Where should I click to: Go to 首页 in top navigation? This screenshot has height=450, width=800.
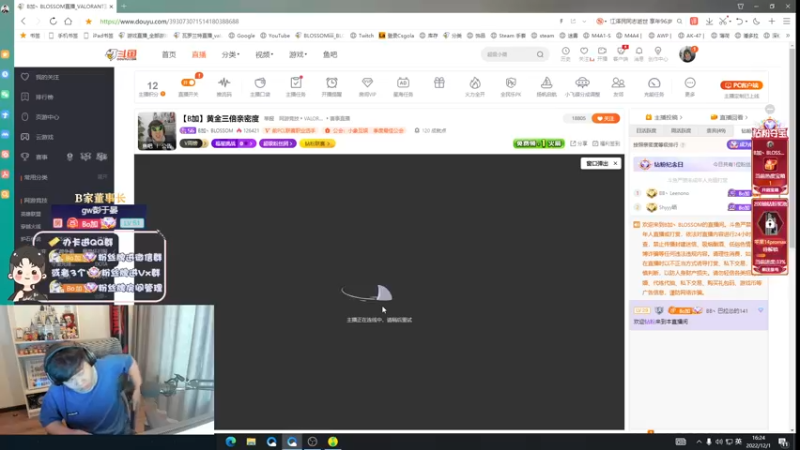(x=169, y=55)
